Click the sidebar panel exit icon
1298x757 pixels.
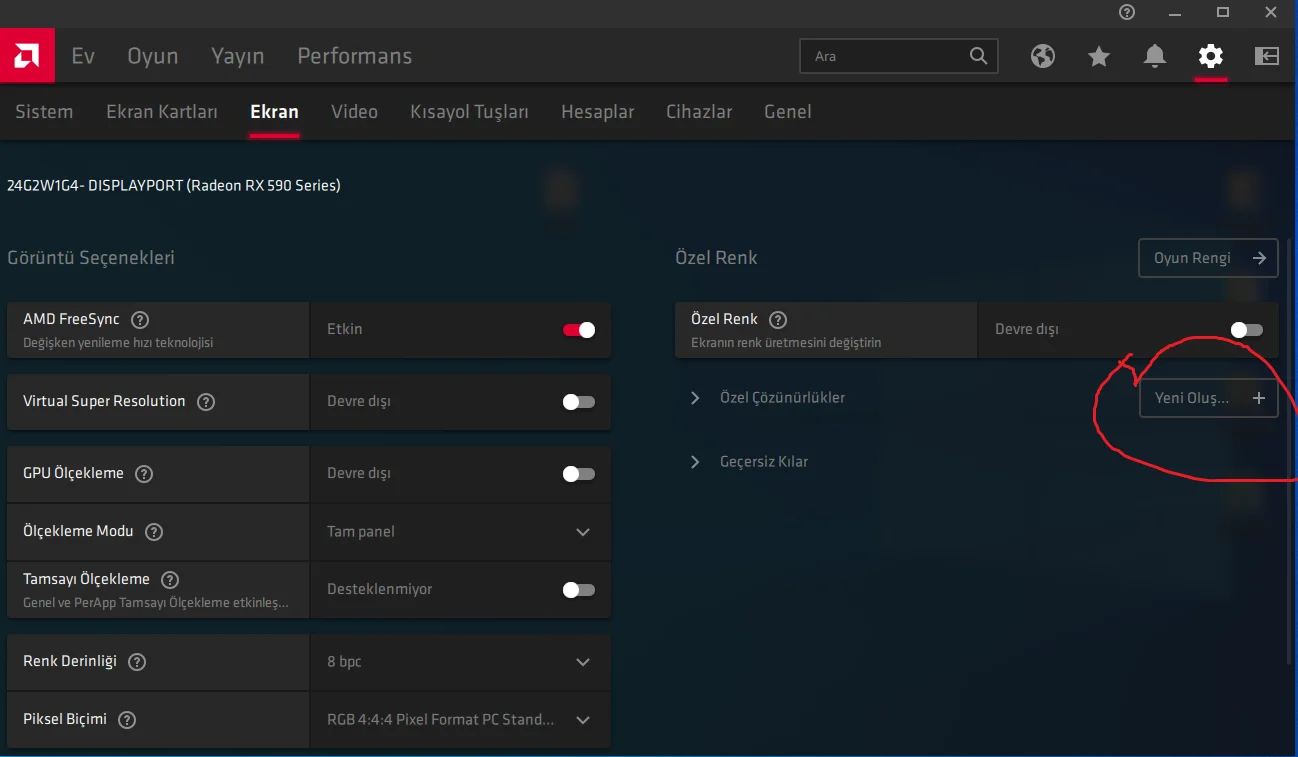[1267, 56]
